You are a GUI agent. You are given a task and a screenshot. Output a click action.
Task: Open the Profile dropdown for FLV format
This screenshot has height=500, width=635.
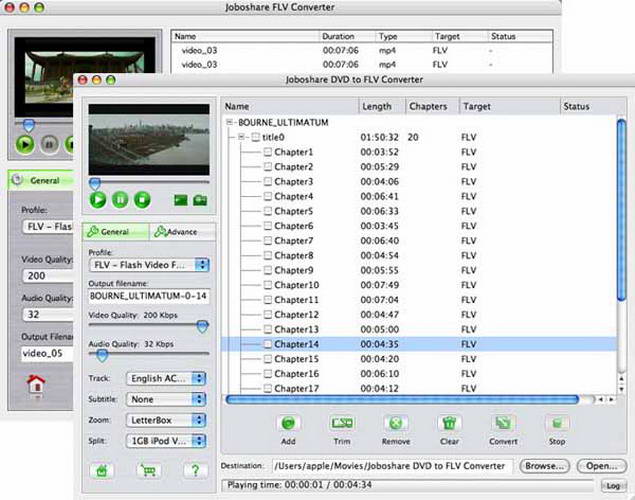tap(148, 265)
